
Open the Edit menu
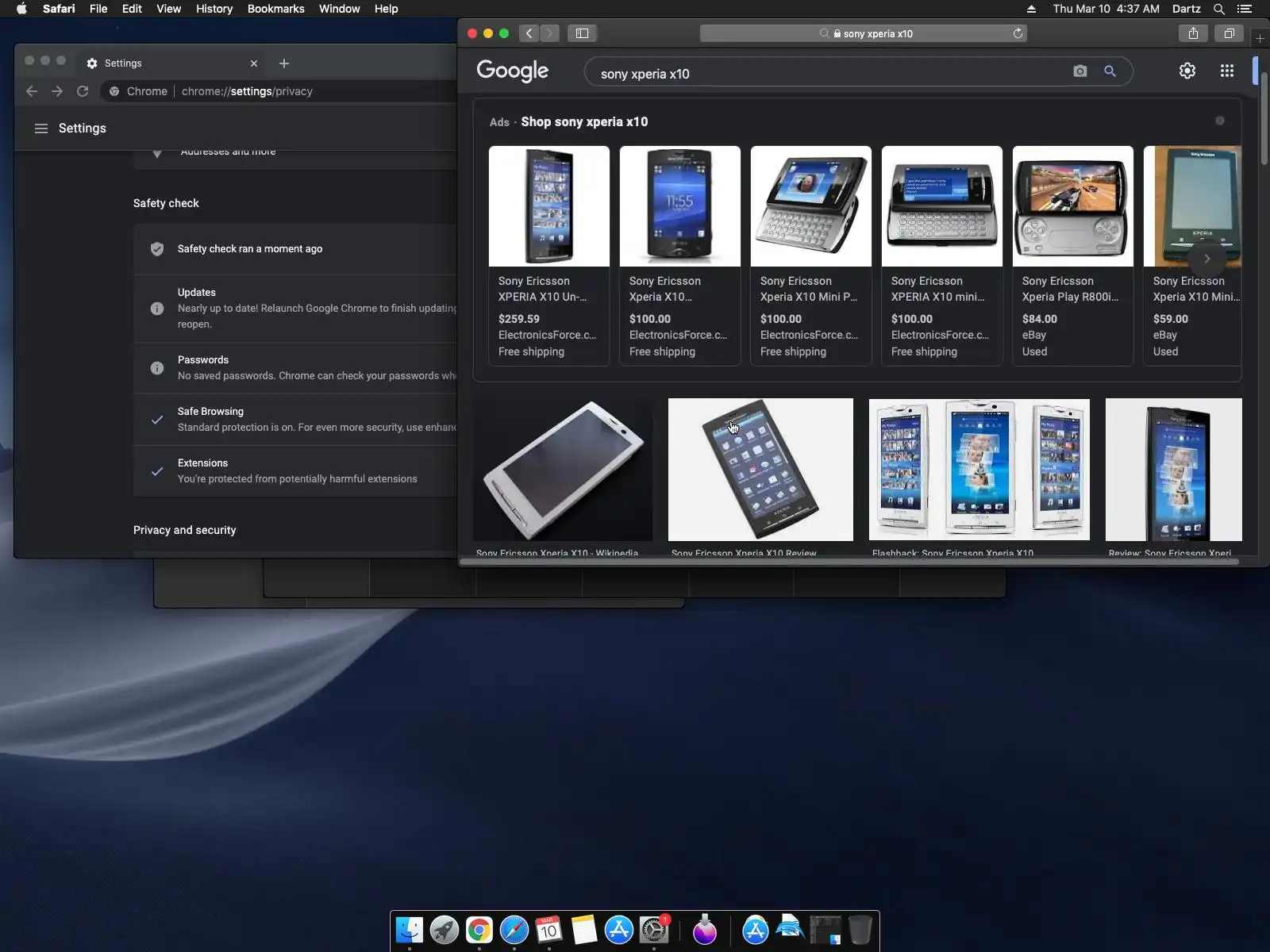pyautogui.click(x=132, y=9)
